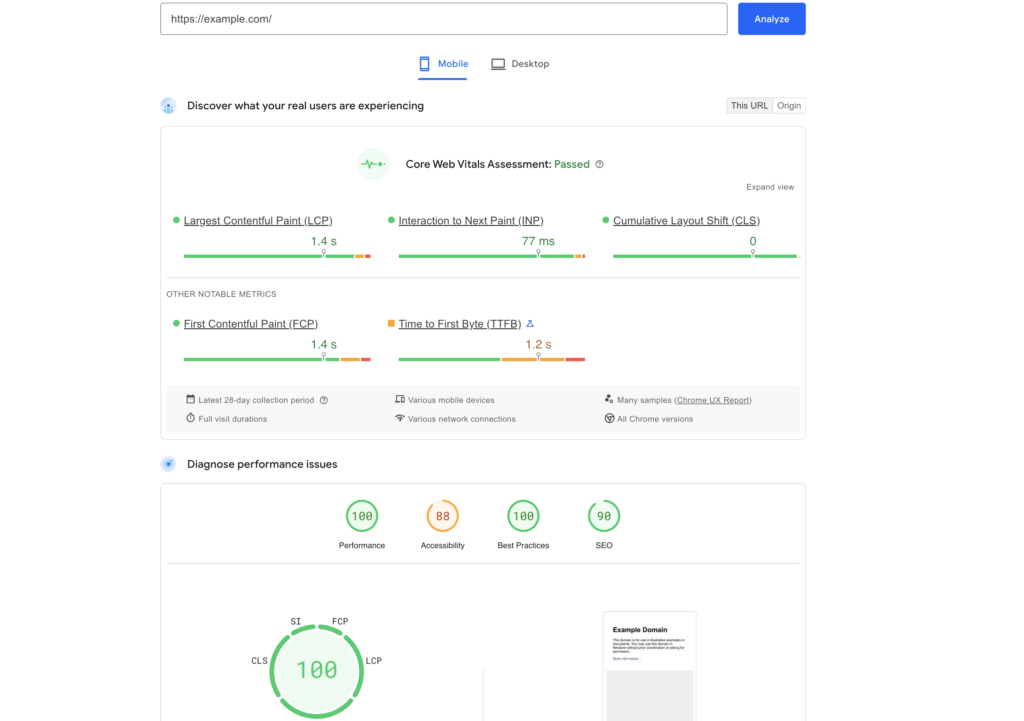The width and height of the screenshot is (1024, 721).
Task: Click the OTHER NOTABLE METRICS heading
Action: pos(221,294)
